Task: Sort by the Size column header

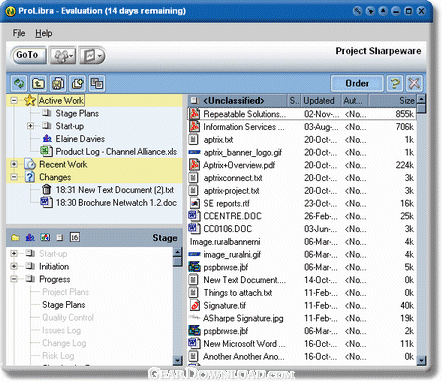Action: click(392, 101)
